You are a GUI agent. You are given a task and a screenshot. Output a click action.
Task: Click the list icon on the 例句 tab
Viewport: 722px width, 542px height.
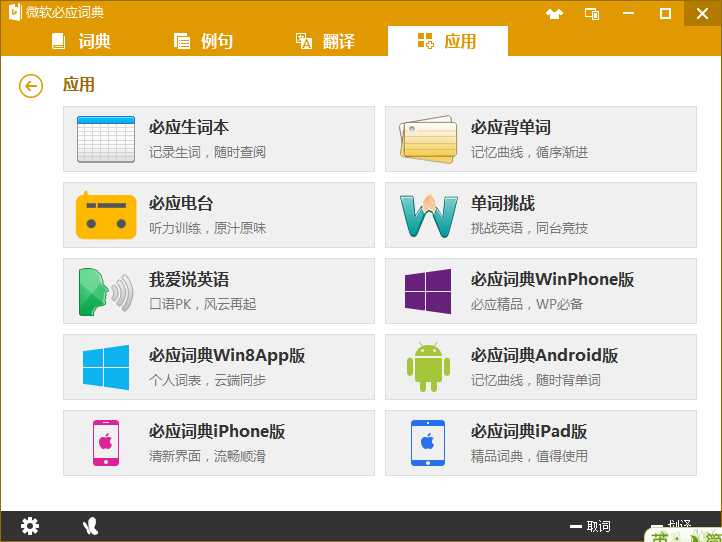(x=181, y=41)
